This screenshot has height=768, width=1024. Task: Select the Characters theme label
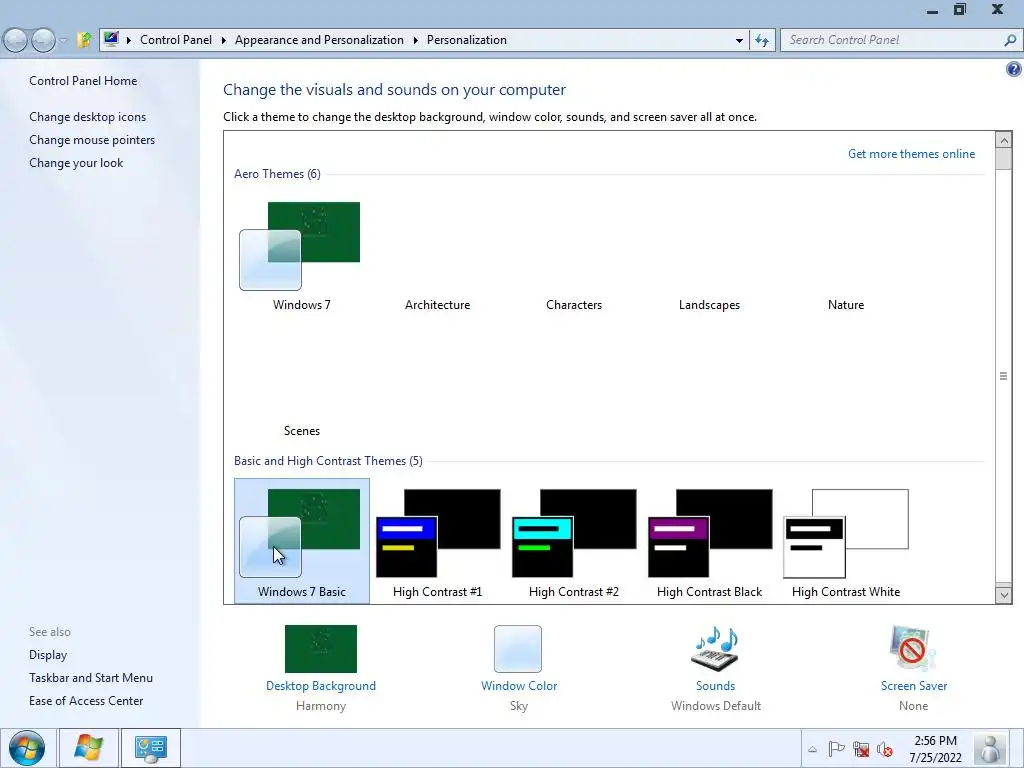tap(574, 305)
